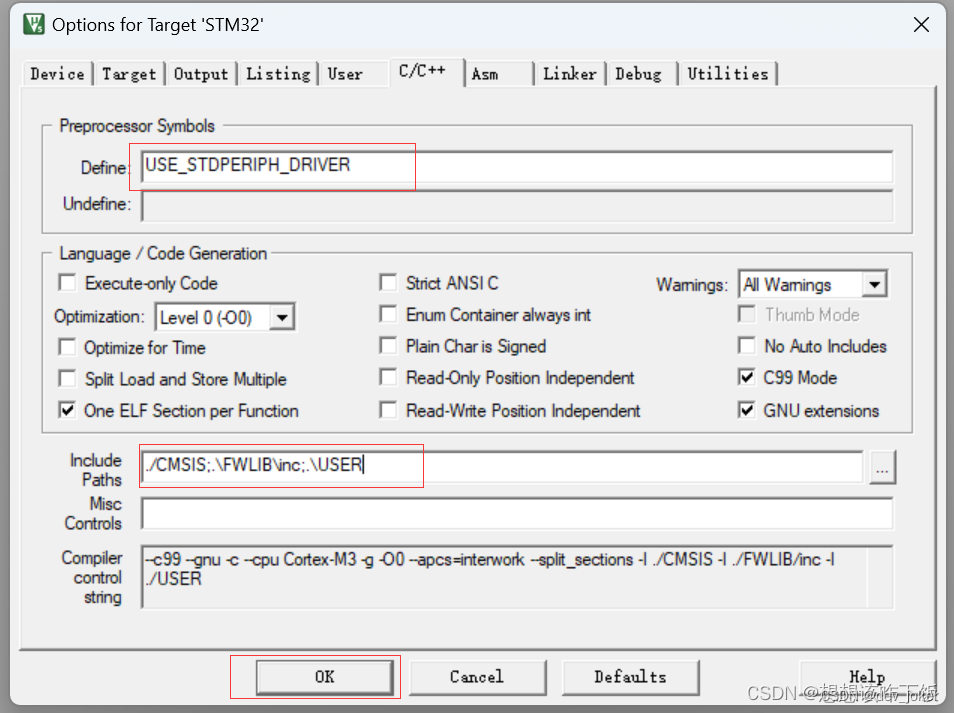The image size is (954, 713).
Task: Click the Cancel button
Action: click(477, 676)
